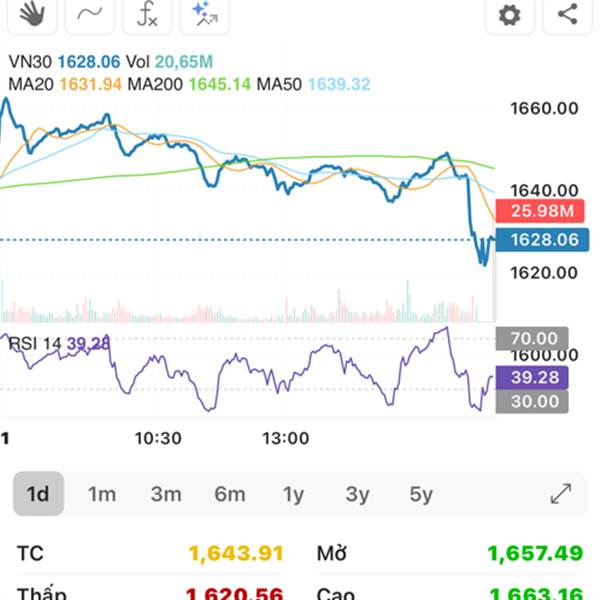Tap the AI sparkle trend analysis icon

[205, 15]
